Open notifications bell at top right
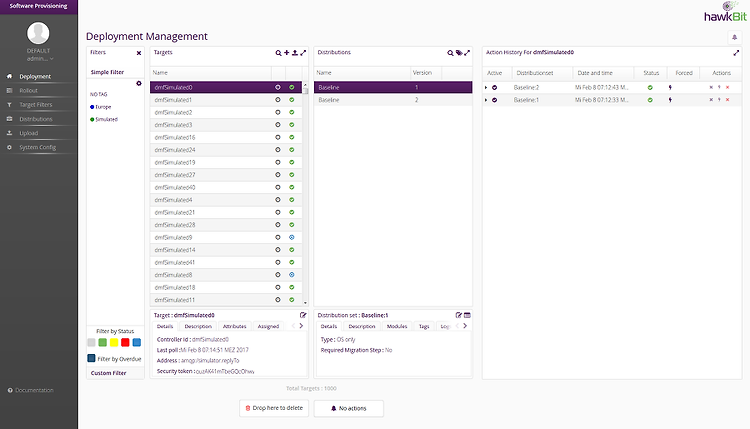Image resolution: width=750 pixels, height=429 pixels. click(735, 37)
